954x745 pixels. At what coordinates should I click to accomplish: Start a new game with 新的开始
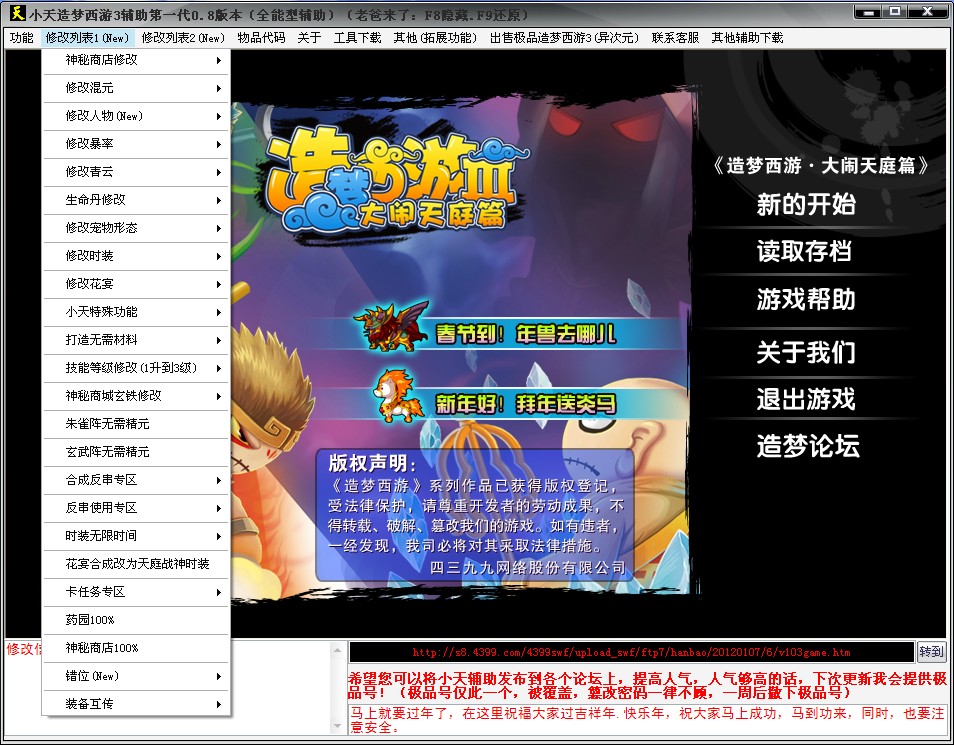tap(806, 205)
